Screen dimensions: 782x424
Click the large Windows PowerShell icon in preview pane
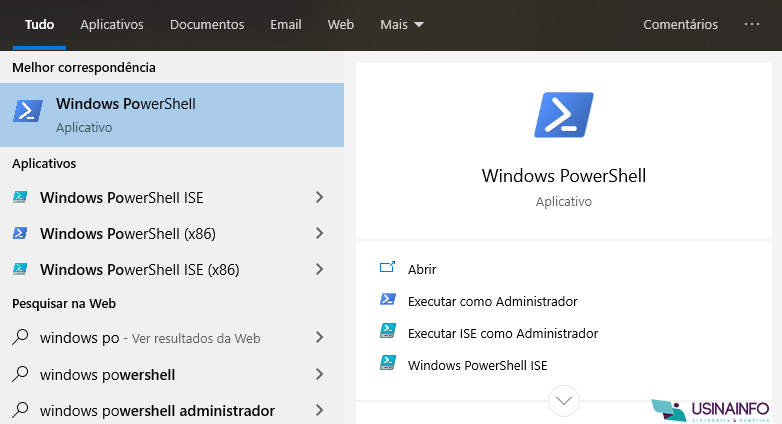564,114
